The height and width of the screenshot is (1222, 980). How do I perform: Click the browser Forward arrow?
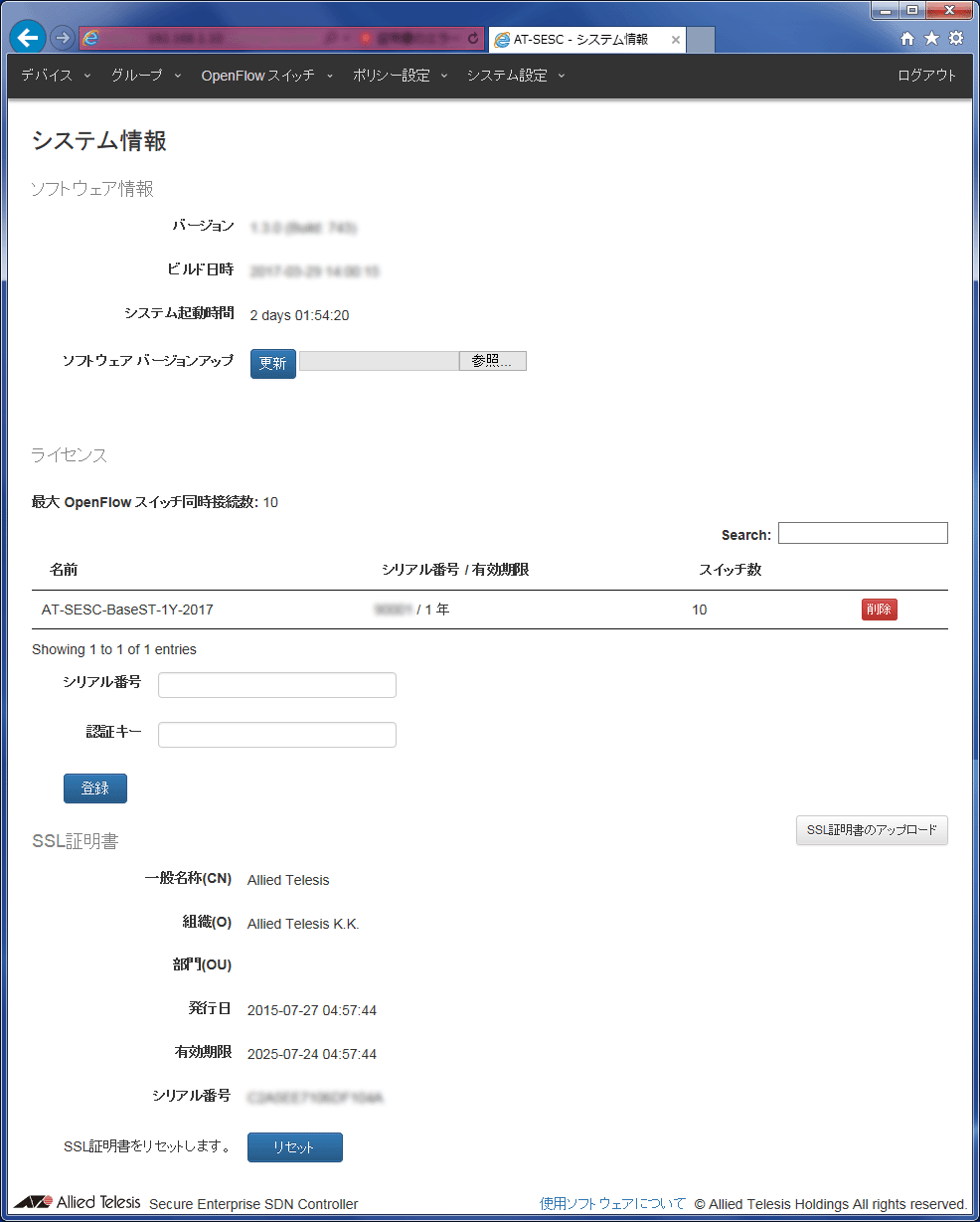(x=63, y=39)
